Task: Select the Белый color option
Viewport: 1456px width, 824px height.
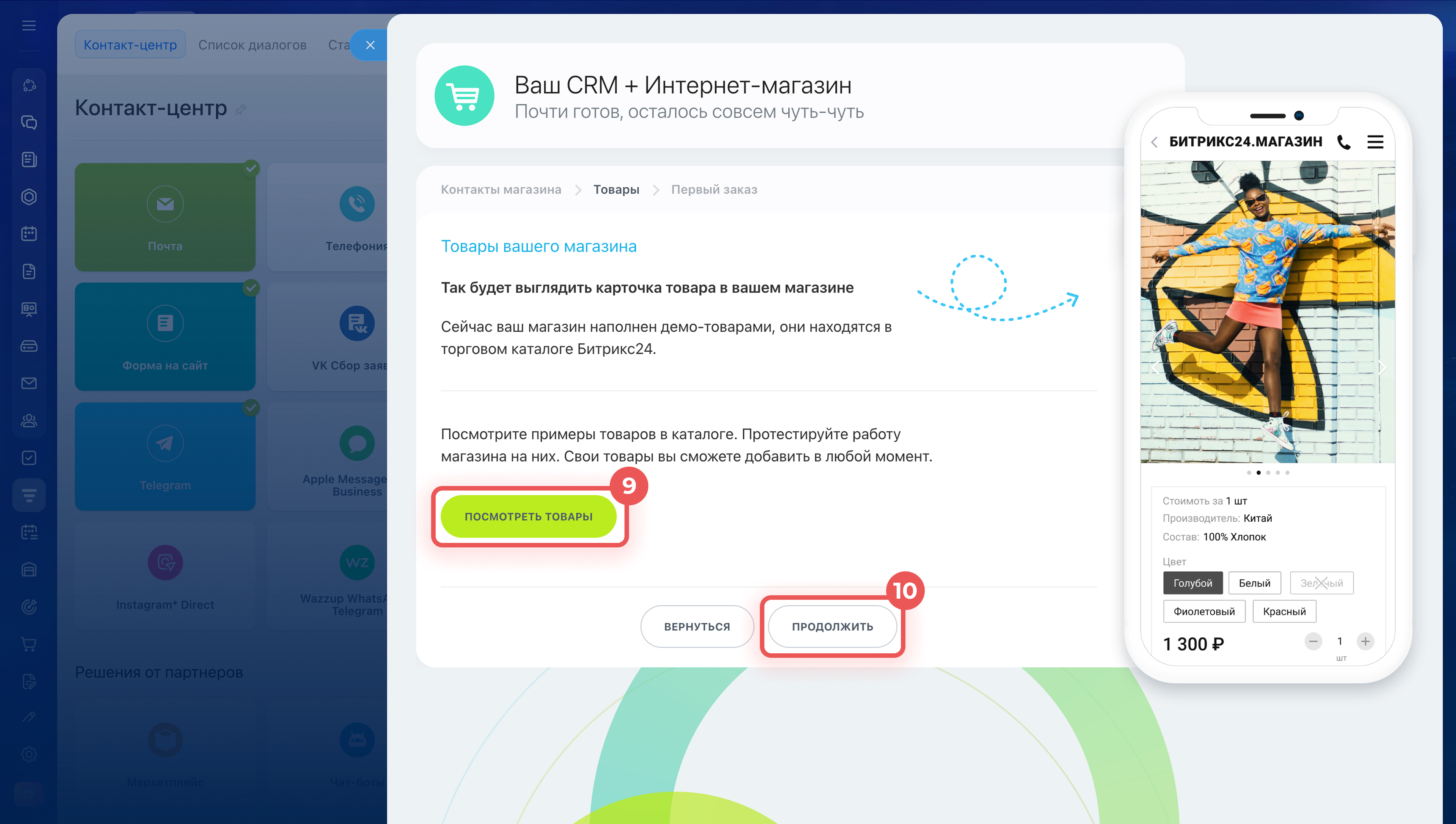Action: pos(1254,583)
